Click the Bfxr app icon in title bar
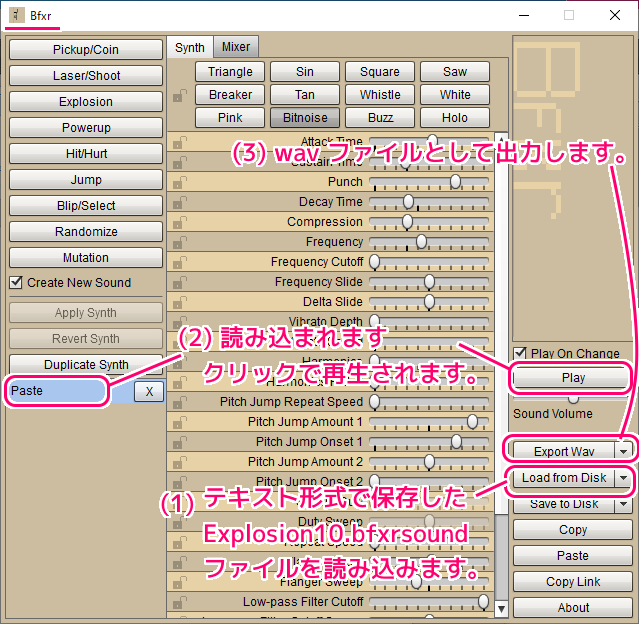 (x=16, y=15)
